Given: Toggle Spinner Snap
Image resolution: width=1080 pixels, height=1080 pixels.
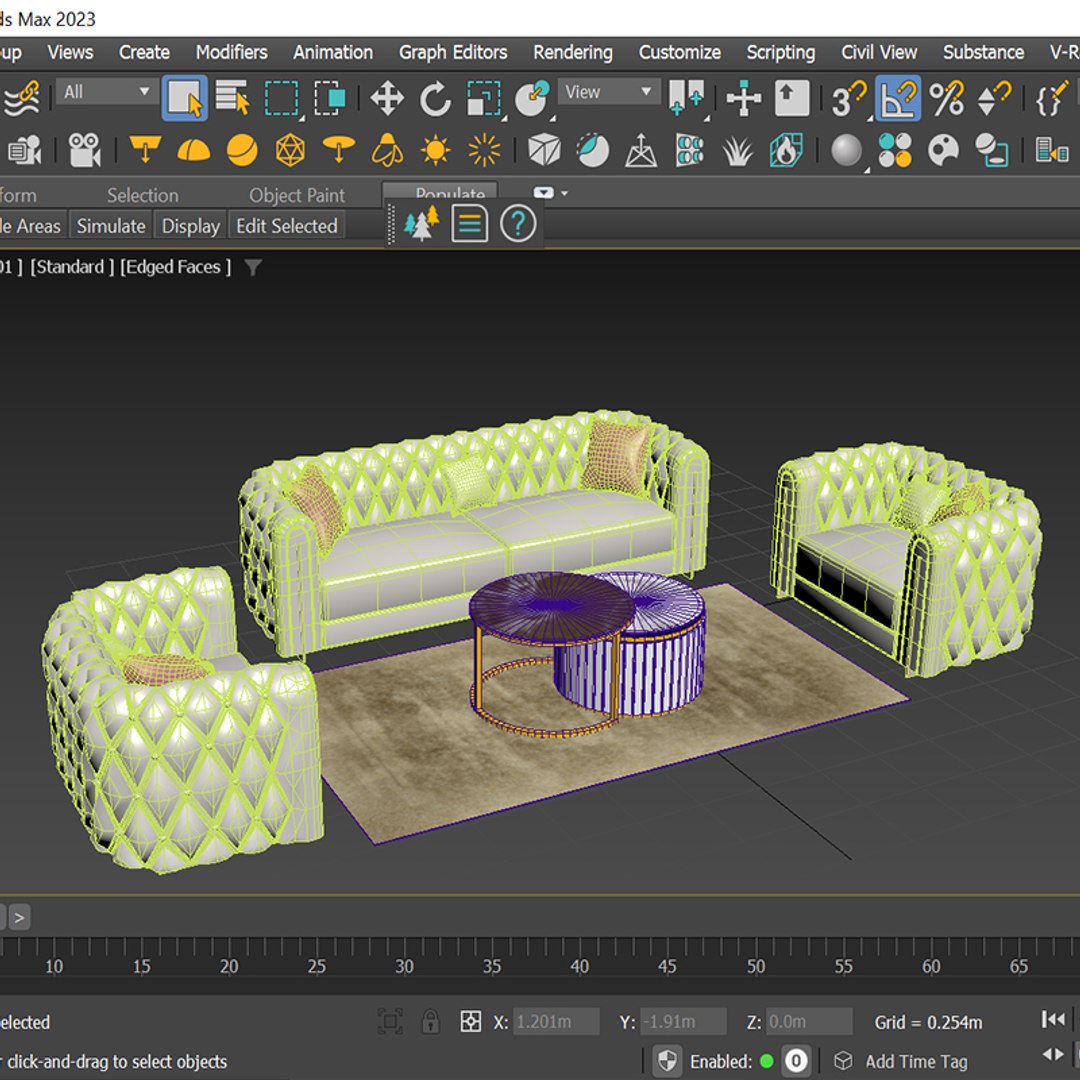Looking at the screenshot, I should coord(995,98).
